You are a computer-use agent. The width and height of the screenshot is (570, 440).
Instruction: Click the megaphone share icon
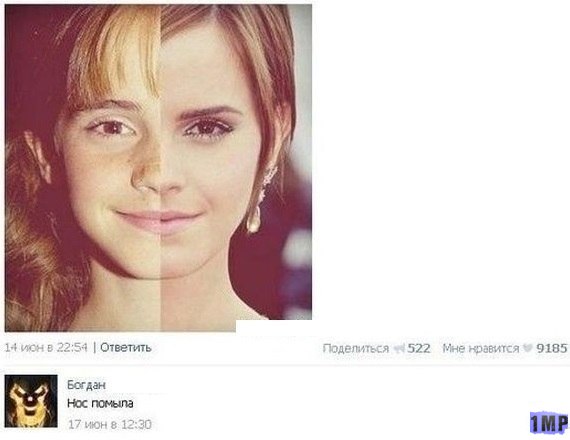pyautogui.click(x=399, y=348)
